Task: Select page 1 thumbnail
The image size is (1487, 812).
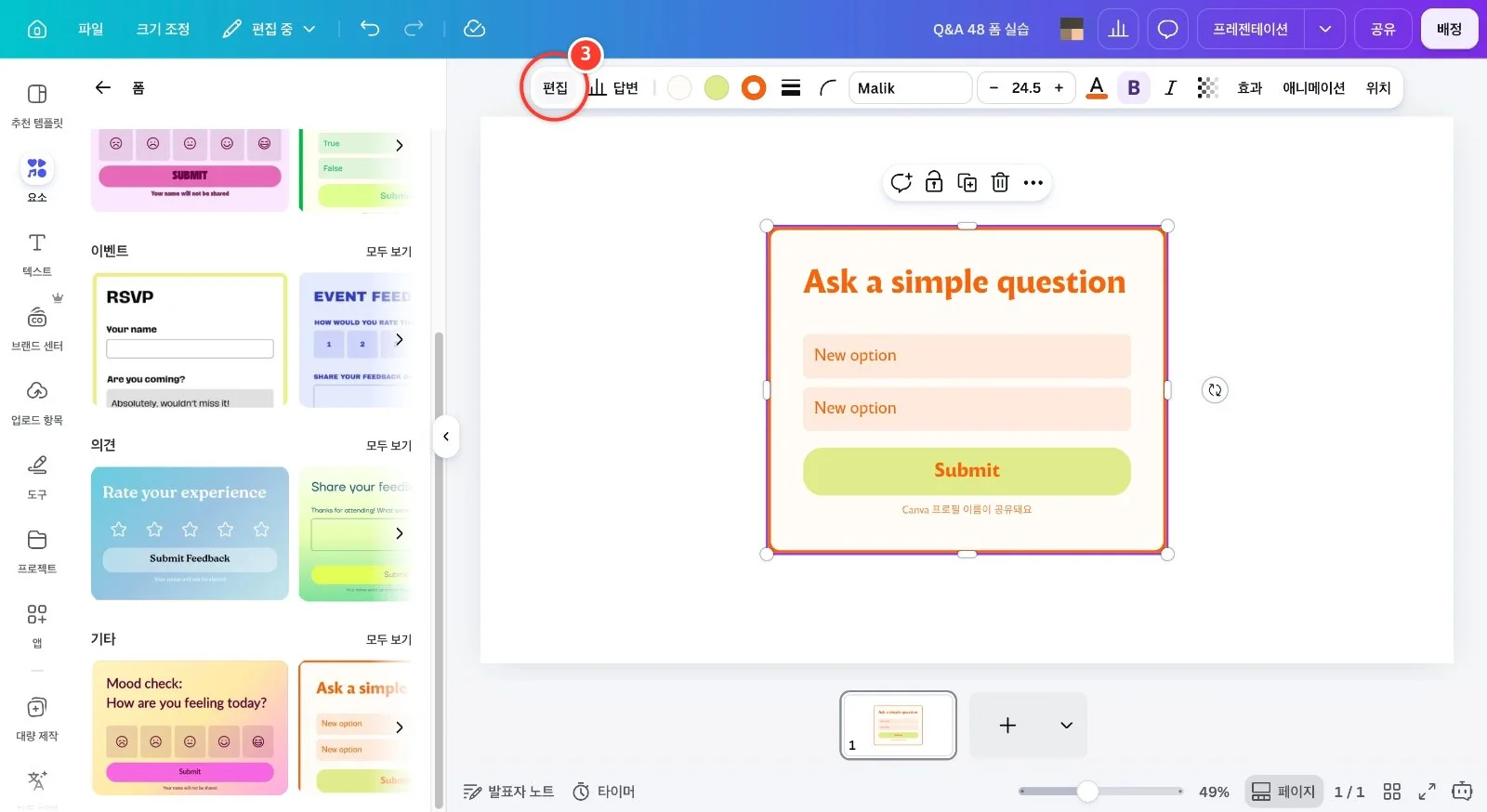Action: point(898,726)
